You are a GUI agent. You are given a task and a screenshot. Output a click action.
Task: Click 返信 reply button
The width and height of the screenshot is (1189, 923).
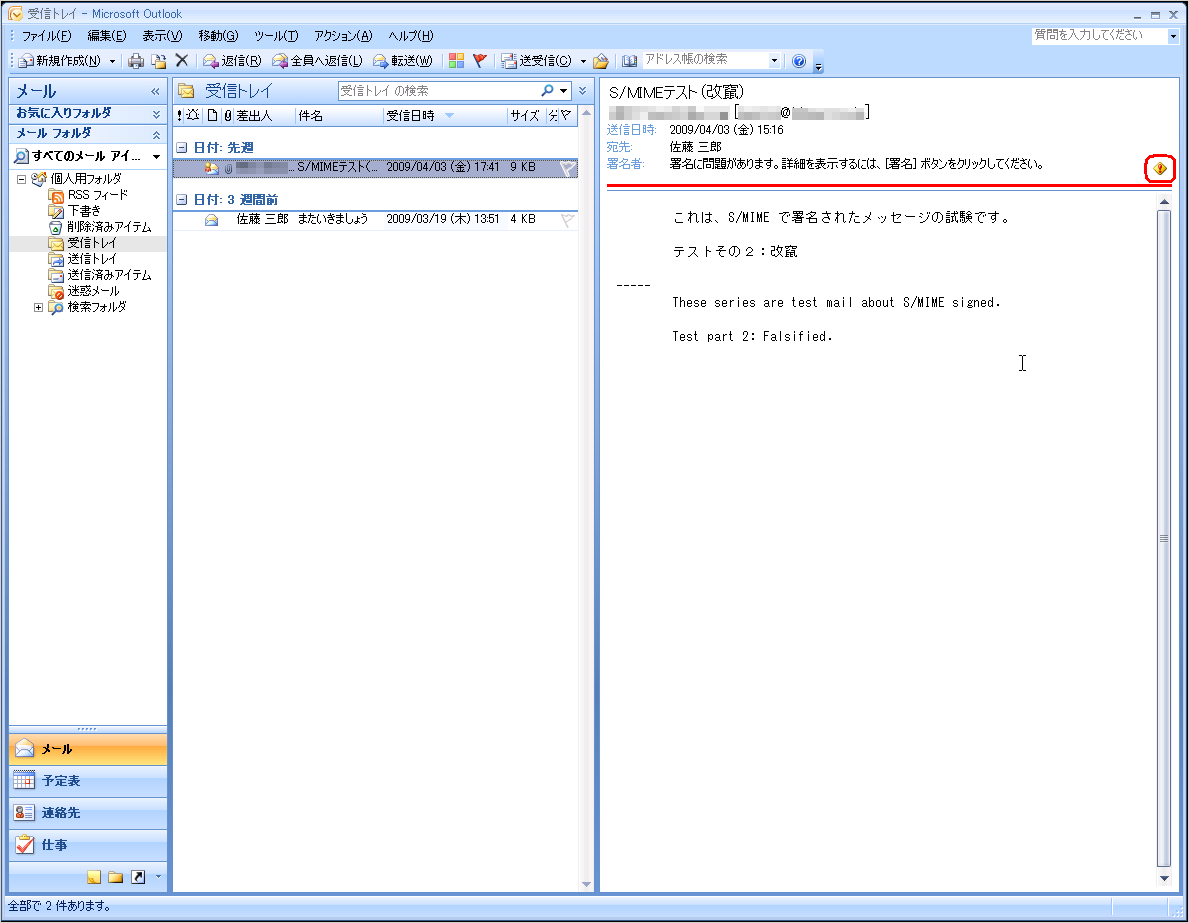pyautogui.click(x=232, y=61)
